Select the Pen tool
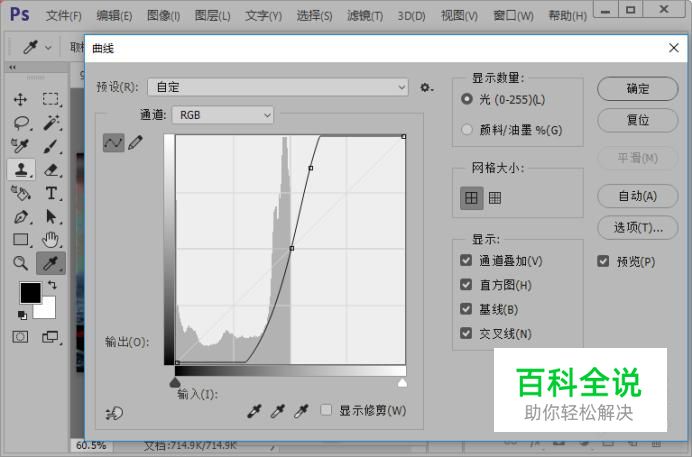 point(21,217)
